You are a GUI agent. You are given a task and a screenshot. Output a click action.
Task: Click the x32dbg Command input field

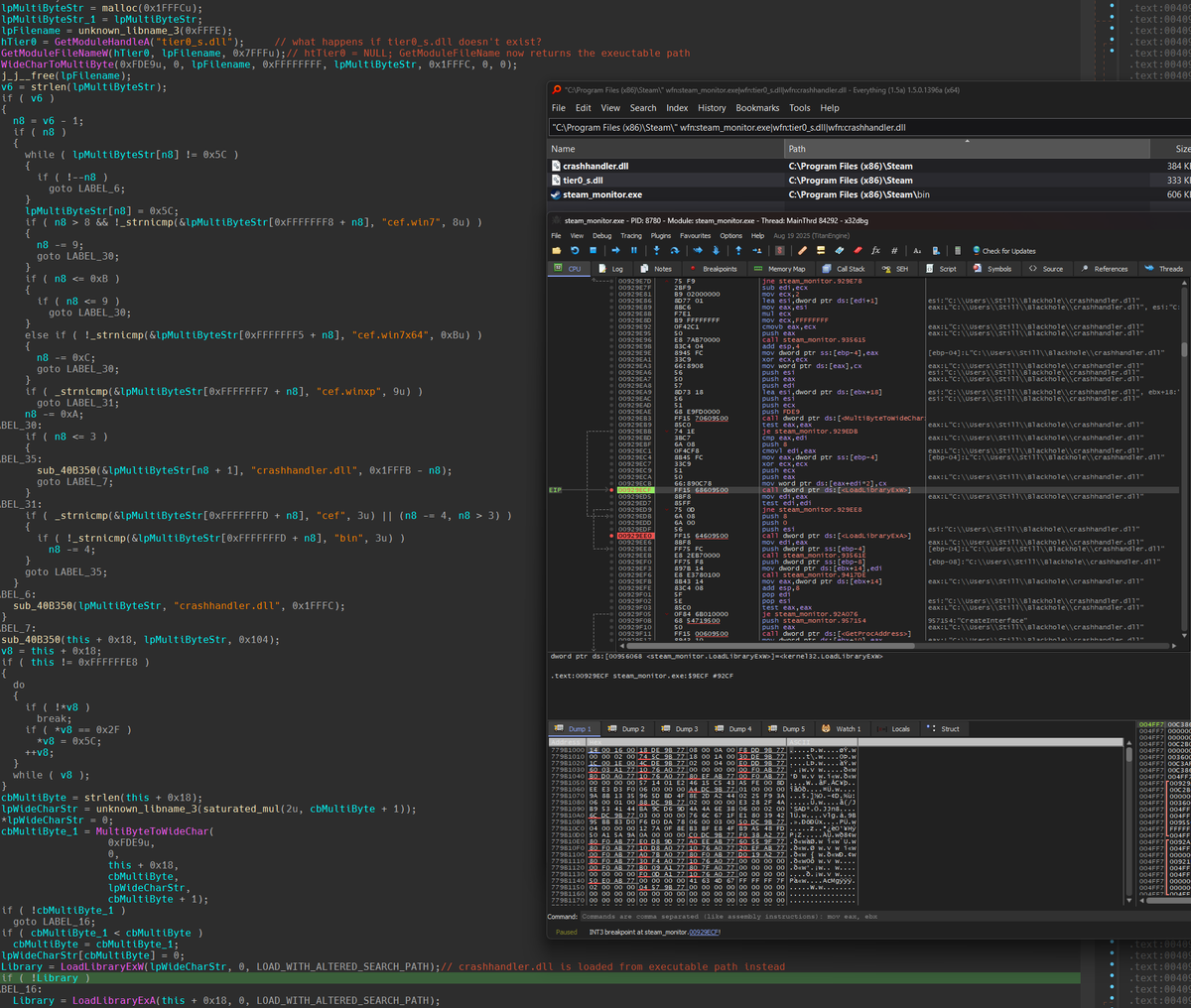(883, 917)
